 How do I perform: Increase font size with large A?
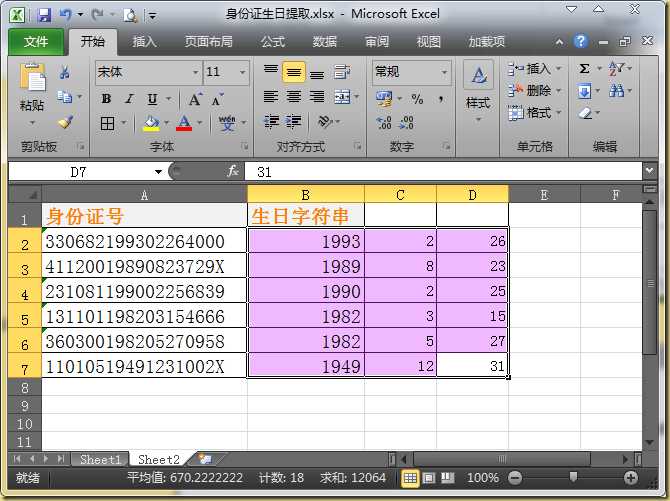tap(195, 99)
